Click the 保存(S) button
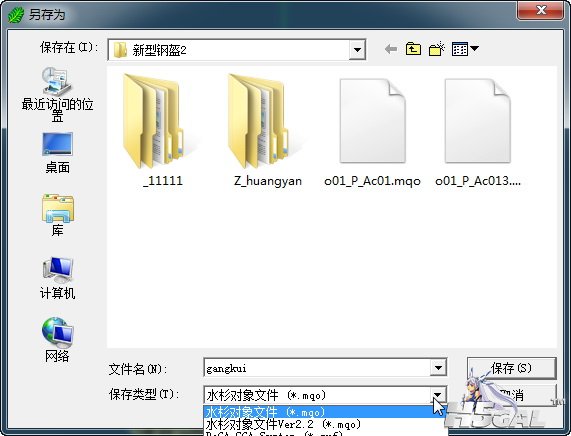 pyautogui.click(x=512, y=368)
